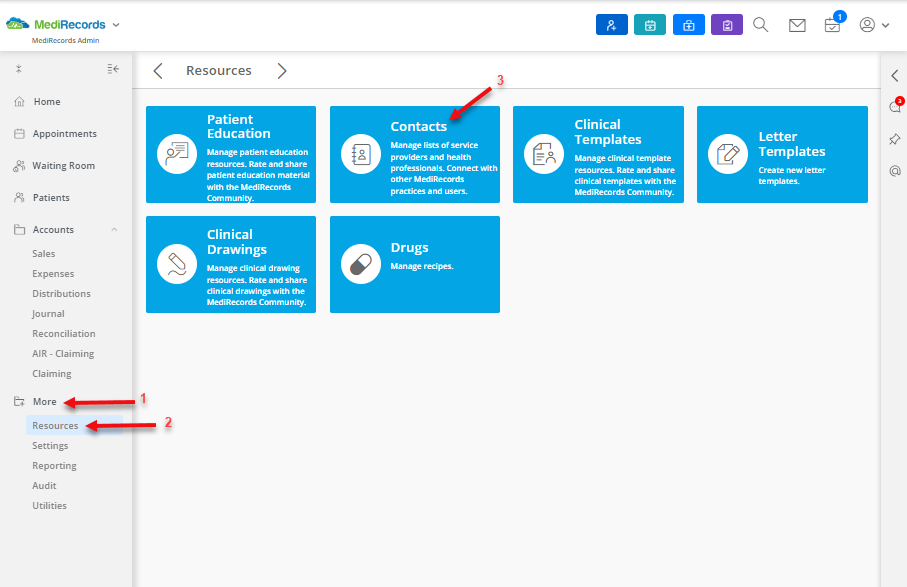Click the More folder icon
The width and height of the screenshot is (907, 587).
19,401
